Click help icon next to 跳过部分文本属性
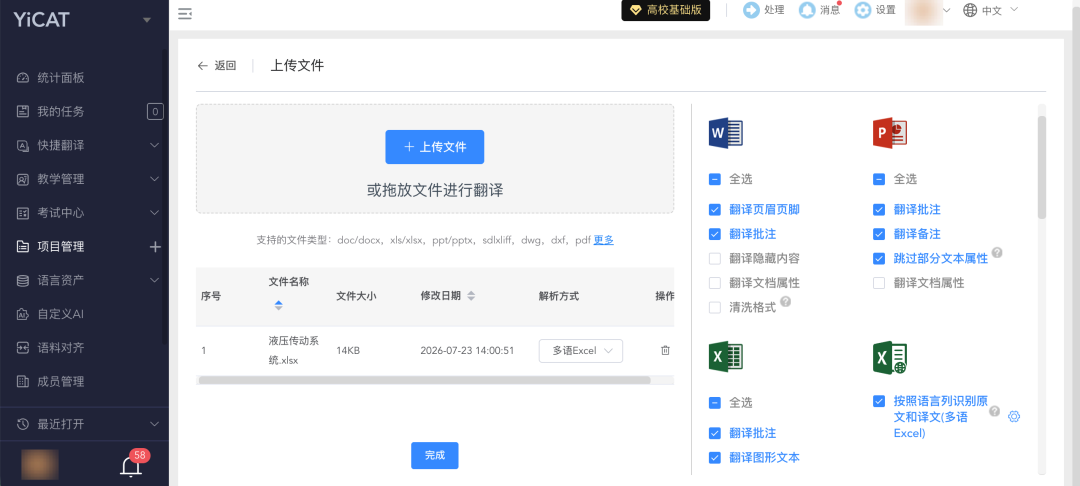1080x486 pixels. click(x=997, y=253)
